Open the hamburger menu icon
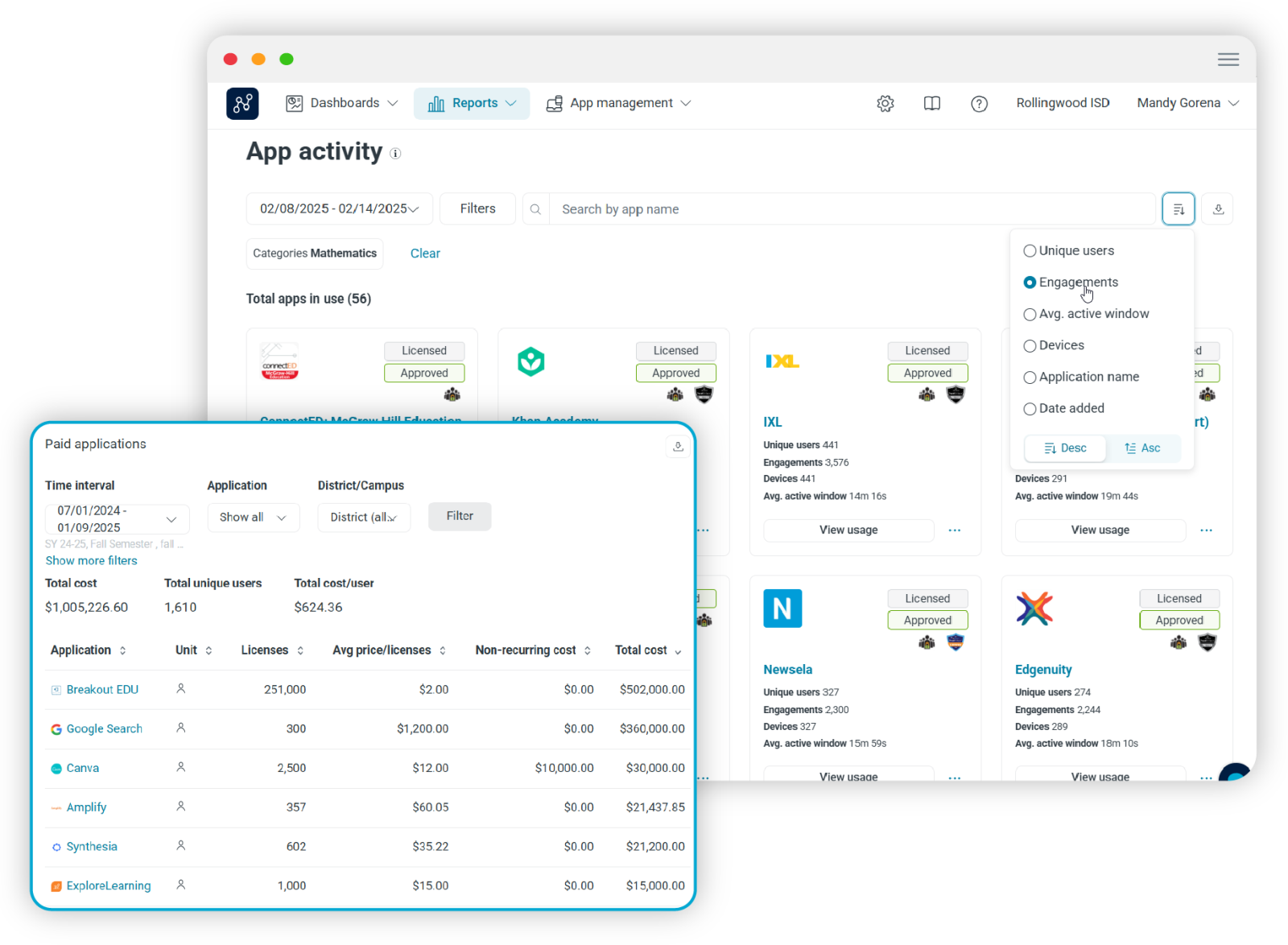Screen dimensions: 1288x945 pos(1228,60)
